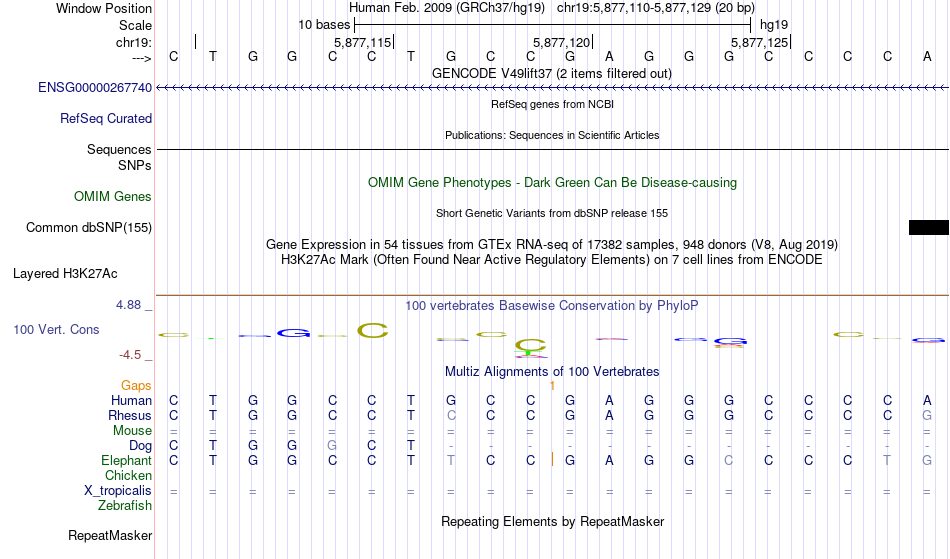950x559 pixels.
Task: Select the Dog alignment row label
Action: click(x=140, y=446)
